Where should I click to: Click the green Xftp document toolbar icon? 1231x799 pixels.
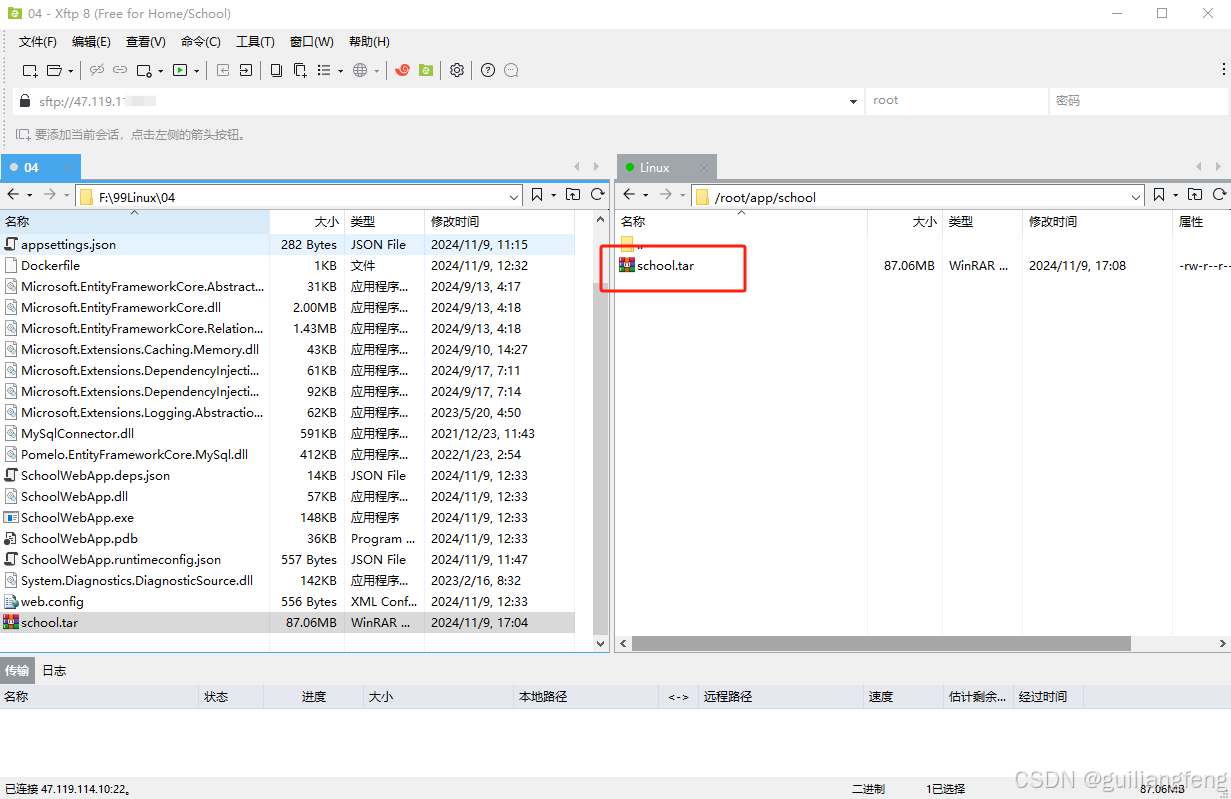coord(426,70)
